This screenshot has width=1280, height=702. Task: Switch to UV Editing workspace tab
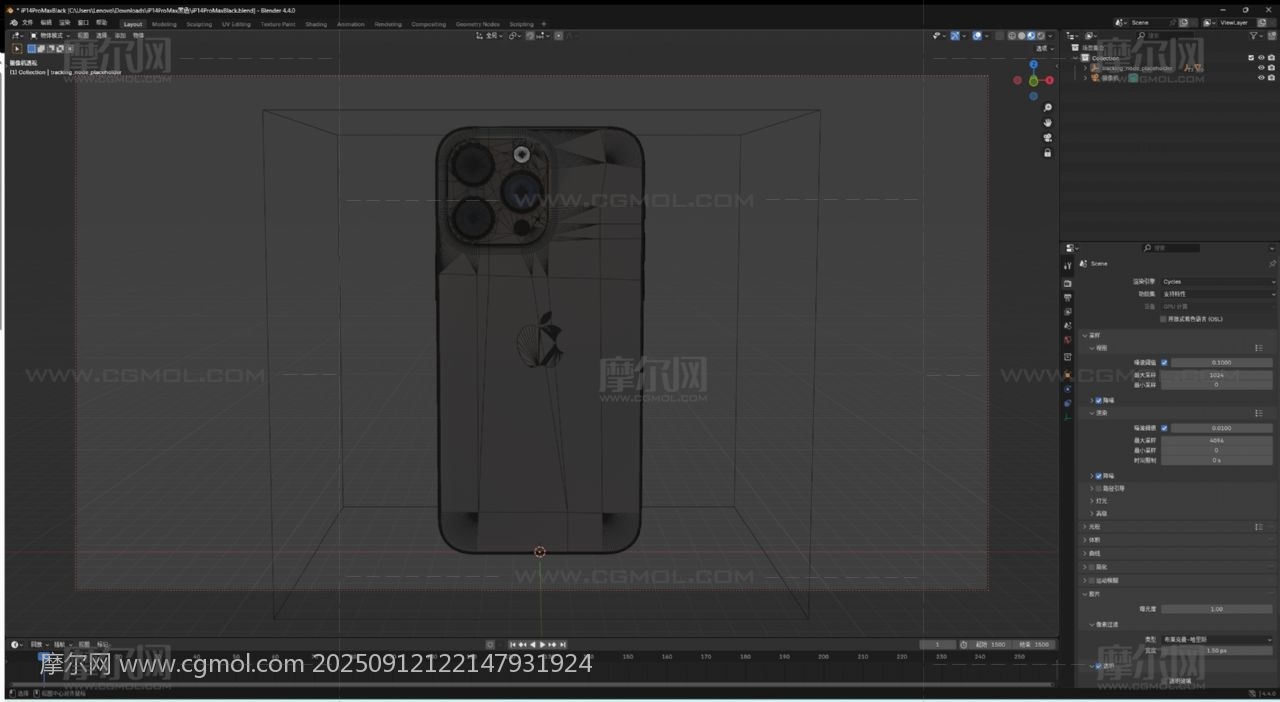(237, 24)
